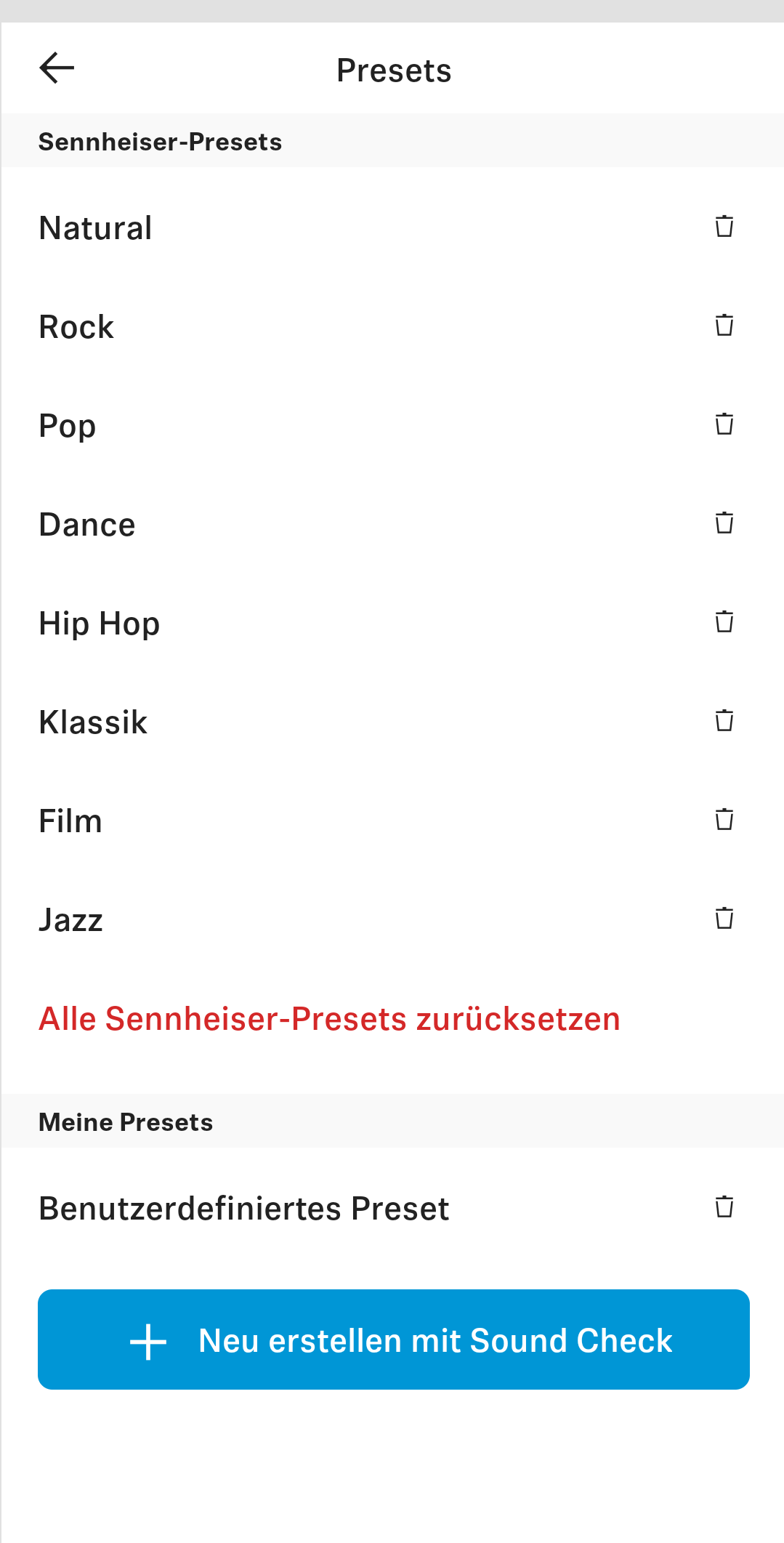Delete the Natural preset via trash icon
This screenshot has width=784, height=1543.
(724, 227)
